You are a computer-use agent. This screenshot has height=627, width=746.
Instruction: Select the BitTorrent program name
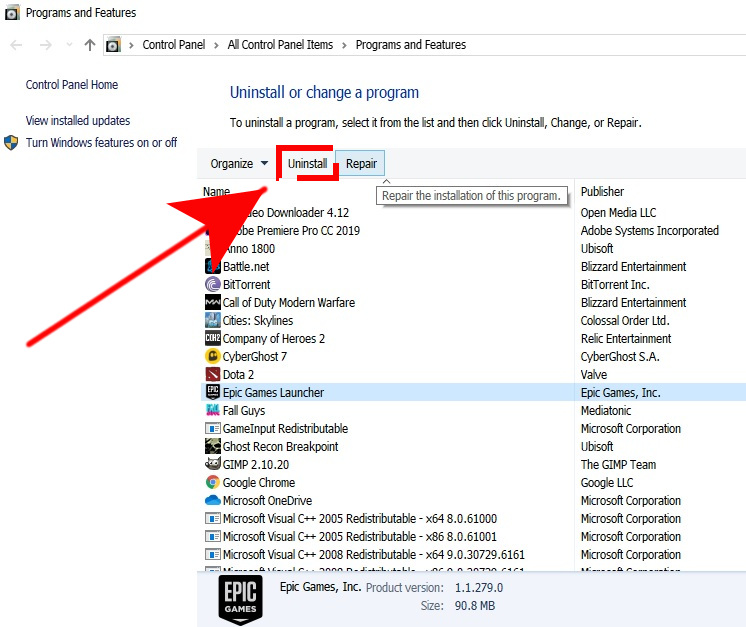(246, 284)
